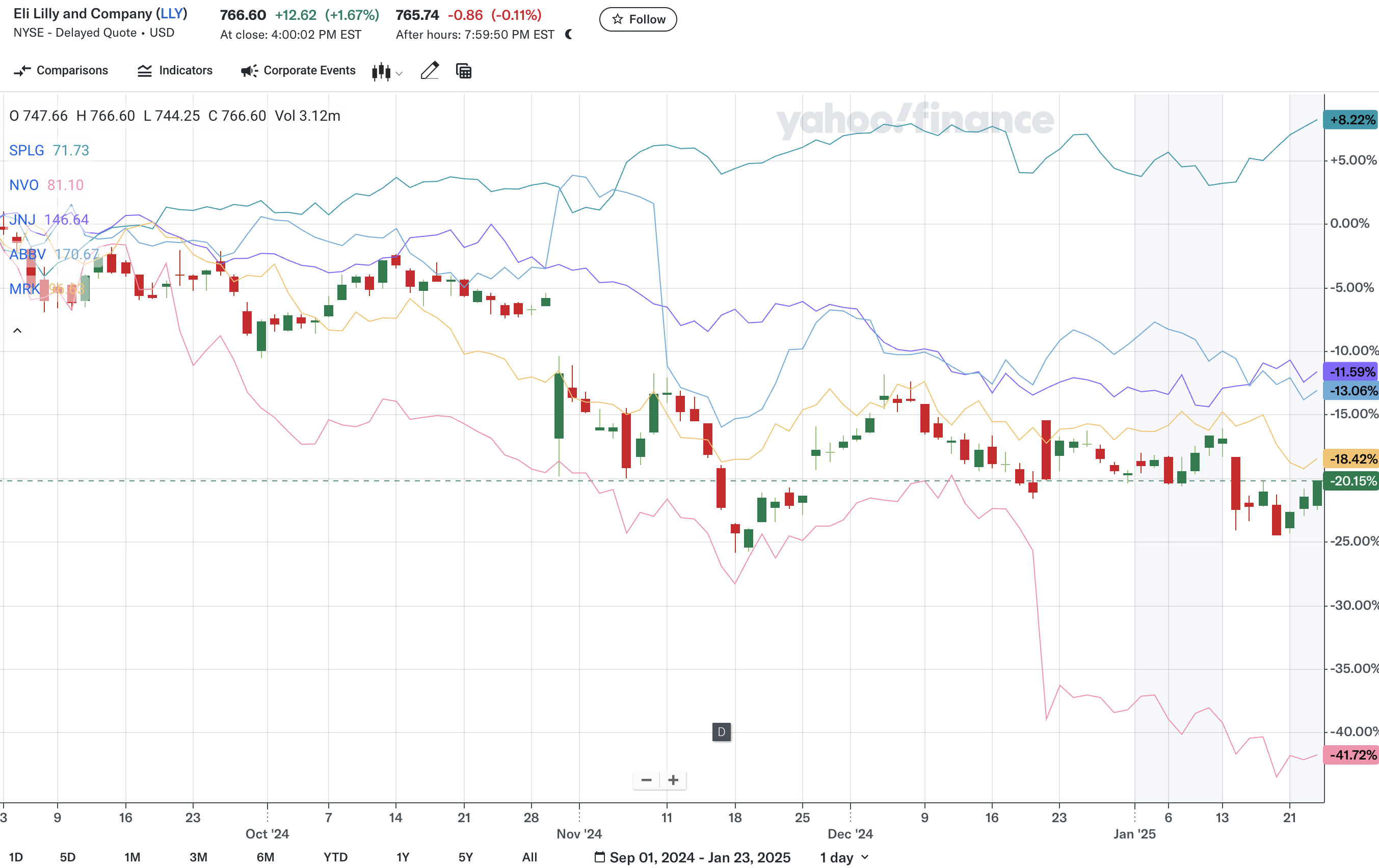Follow Eli Lilly stock
Image resolution: width=1379 pixels, height=868 pixels.
point(638,19)
